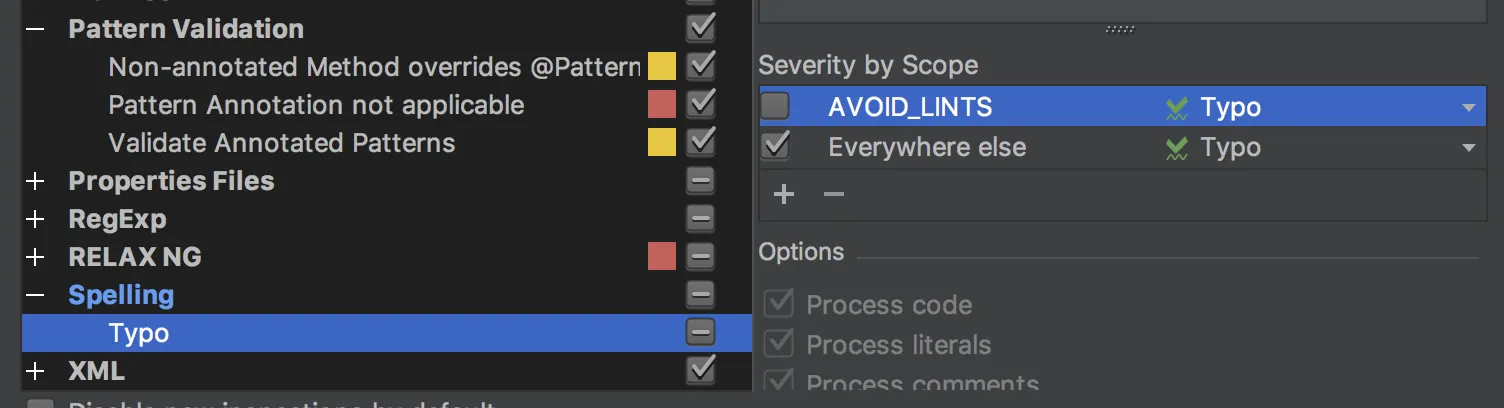Toggle Pattern Annotation not applicable checkbox
Screen dimensions: 1504x408
pyautogui.click(x=701, y=104)
